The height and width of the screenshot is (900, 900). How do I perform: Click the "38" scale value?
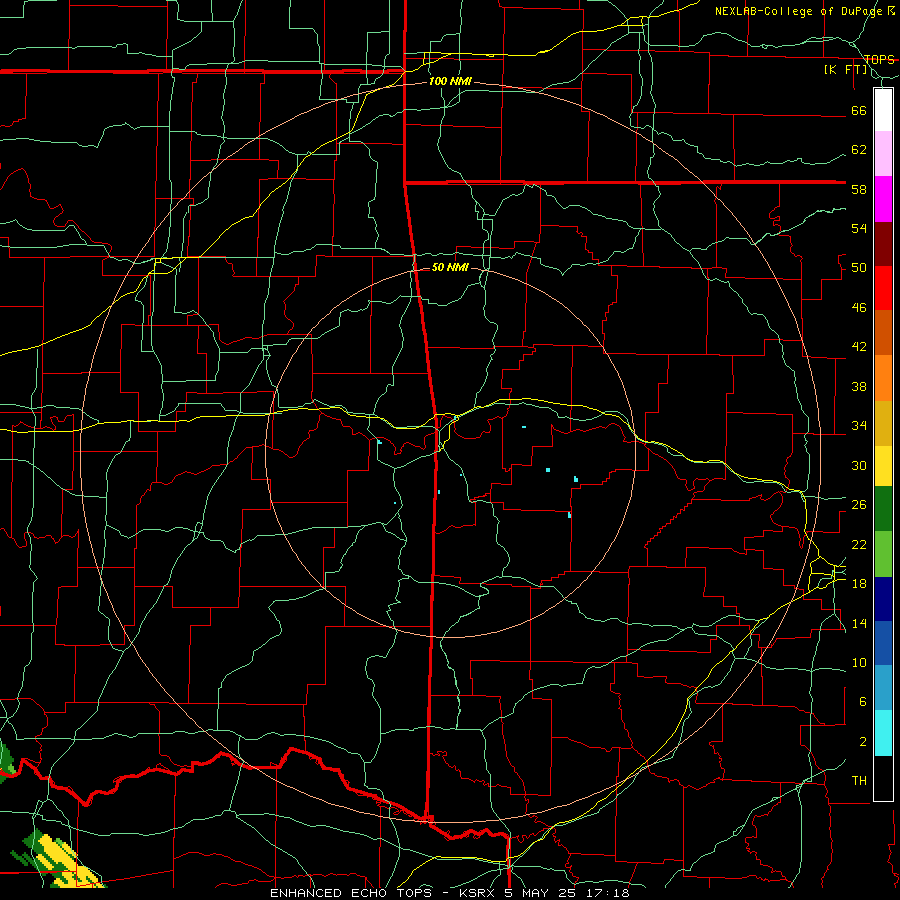pyautogui.click(x=859, y=387)
